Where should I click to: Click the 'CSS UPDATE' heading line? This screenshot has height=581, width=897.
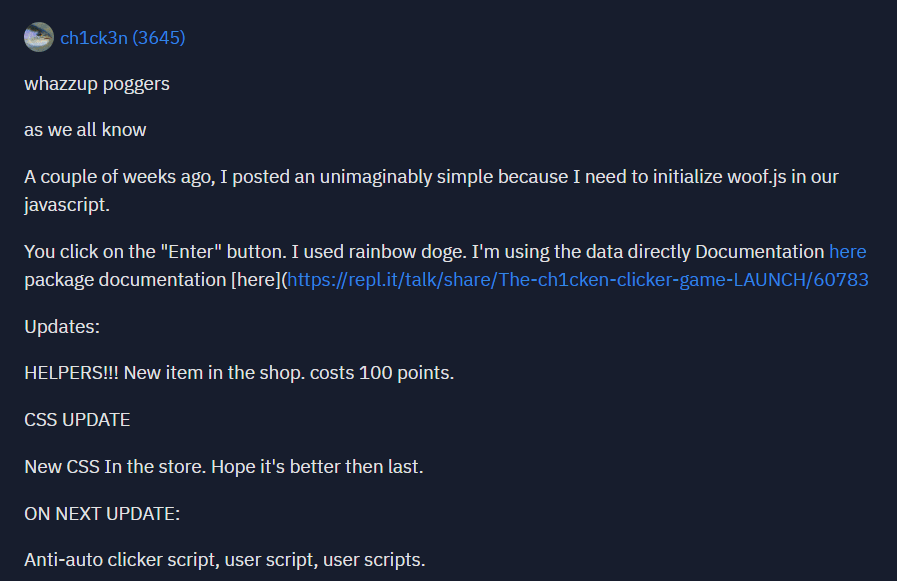coord(77,420)
